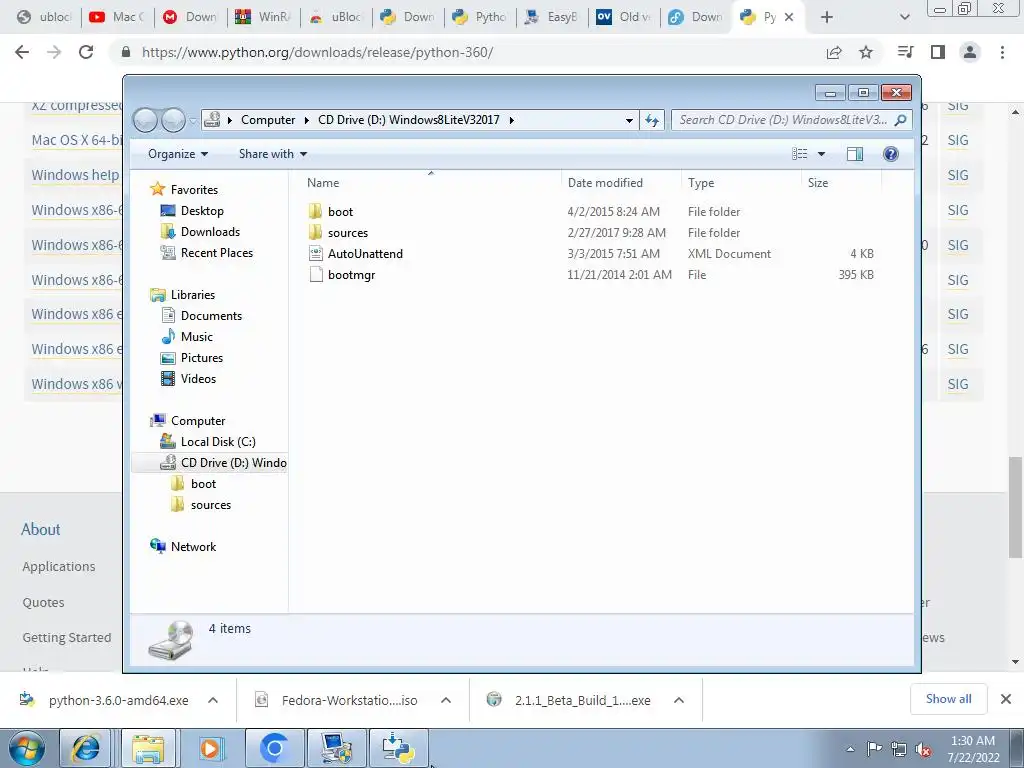Click Computer breadcrumb in address bar
The image size is (1024, 768).
coord(268,120)
